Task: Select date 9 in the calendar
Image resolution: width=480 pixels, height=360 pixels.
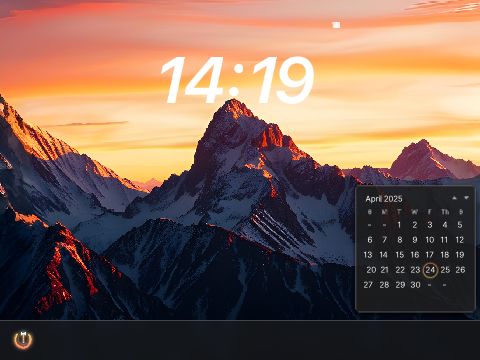Action: click(x=415, y=240)
